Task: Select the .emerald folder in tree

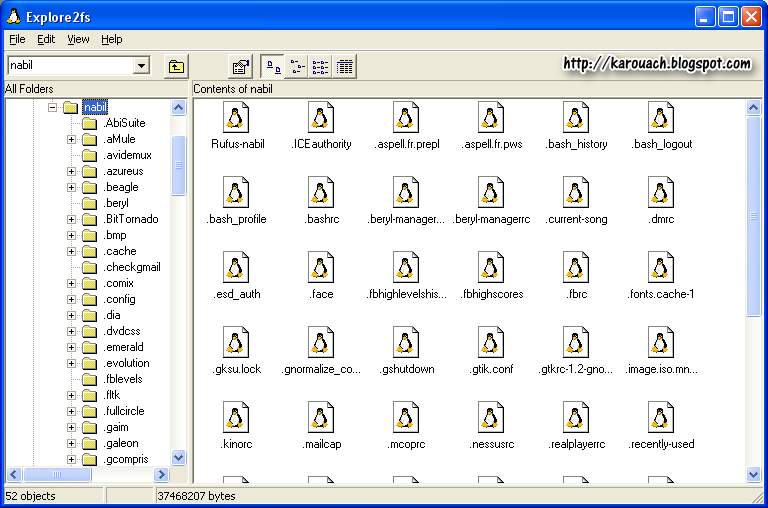Action: pyautogui.click(x=123, y=347)
